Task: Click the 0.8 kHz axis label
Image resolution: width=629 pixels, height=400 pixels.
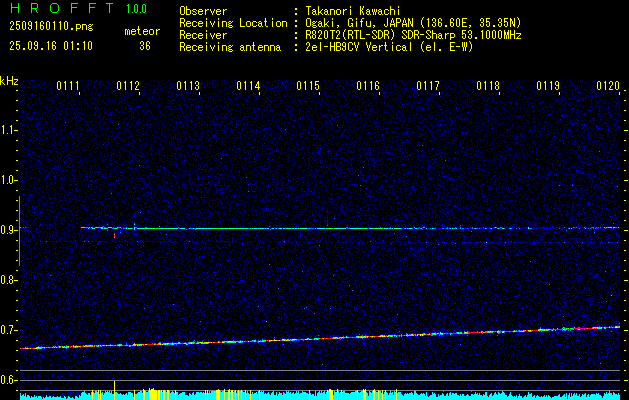Action: [x=8, y=280]
